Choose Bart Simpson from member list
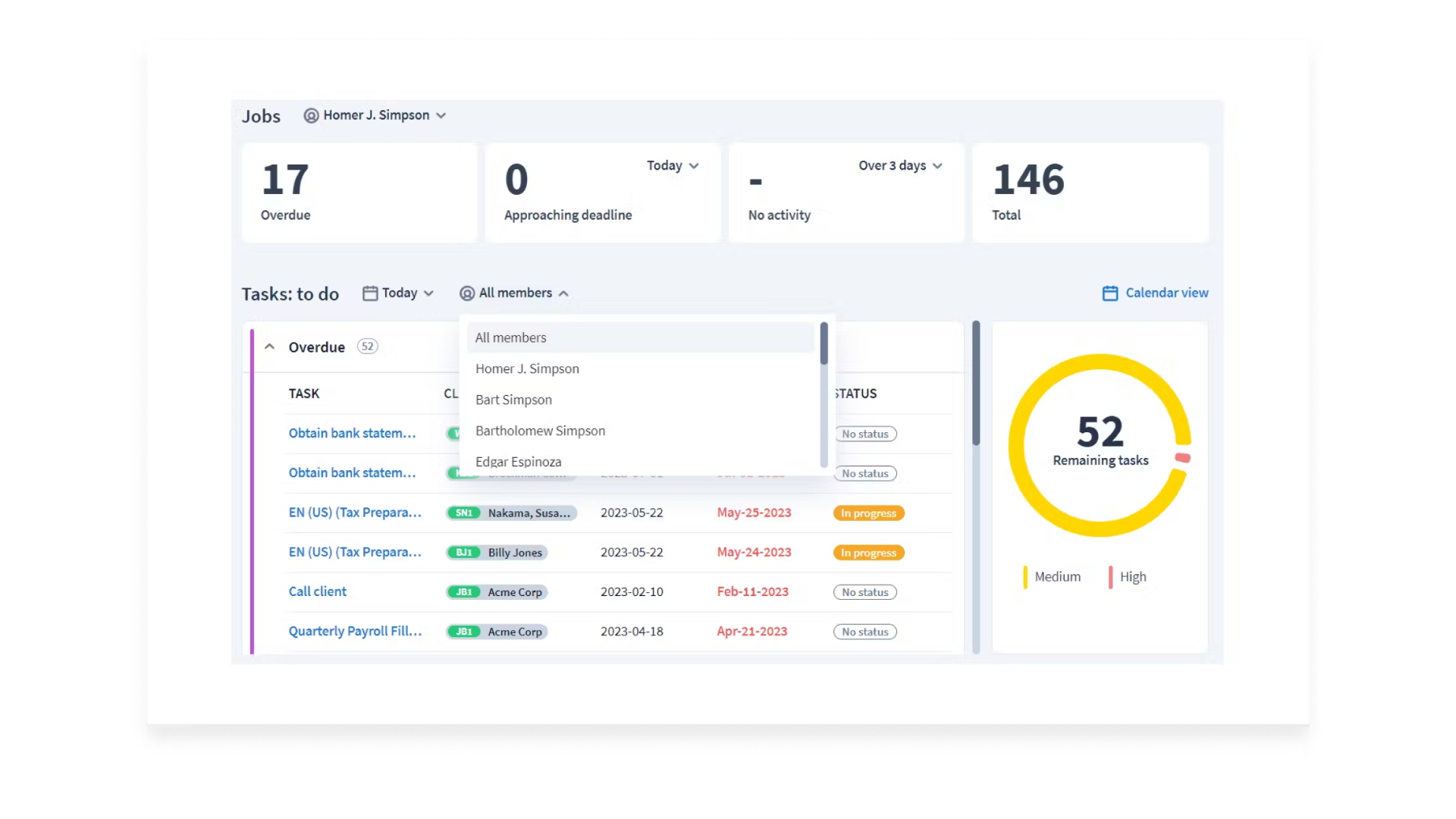Viewport: 1456px width, 819px height. [641, 400]
